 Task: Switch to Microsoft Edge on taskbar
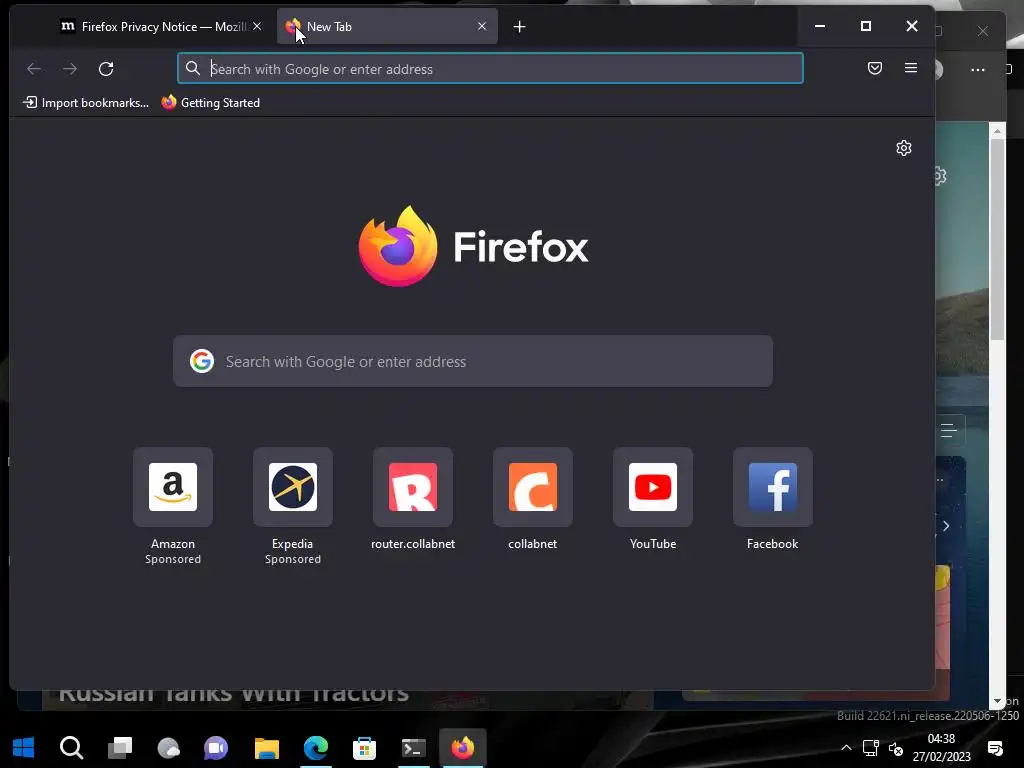316,748
